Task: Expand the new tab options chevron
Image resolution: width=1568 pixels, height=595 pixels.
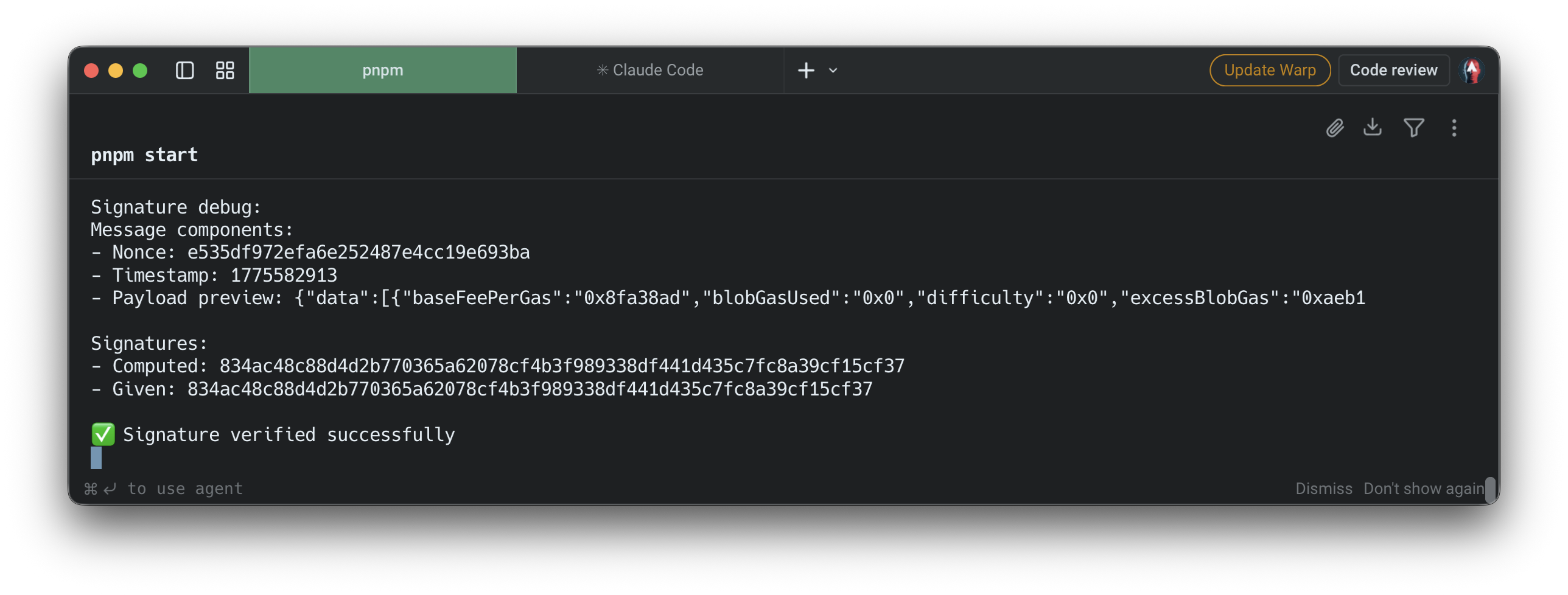Action: click(833, 71)
